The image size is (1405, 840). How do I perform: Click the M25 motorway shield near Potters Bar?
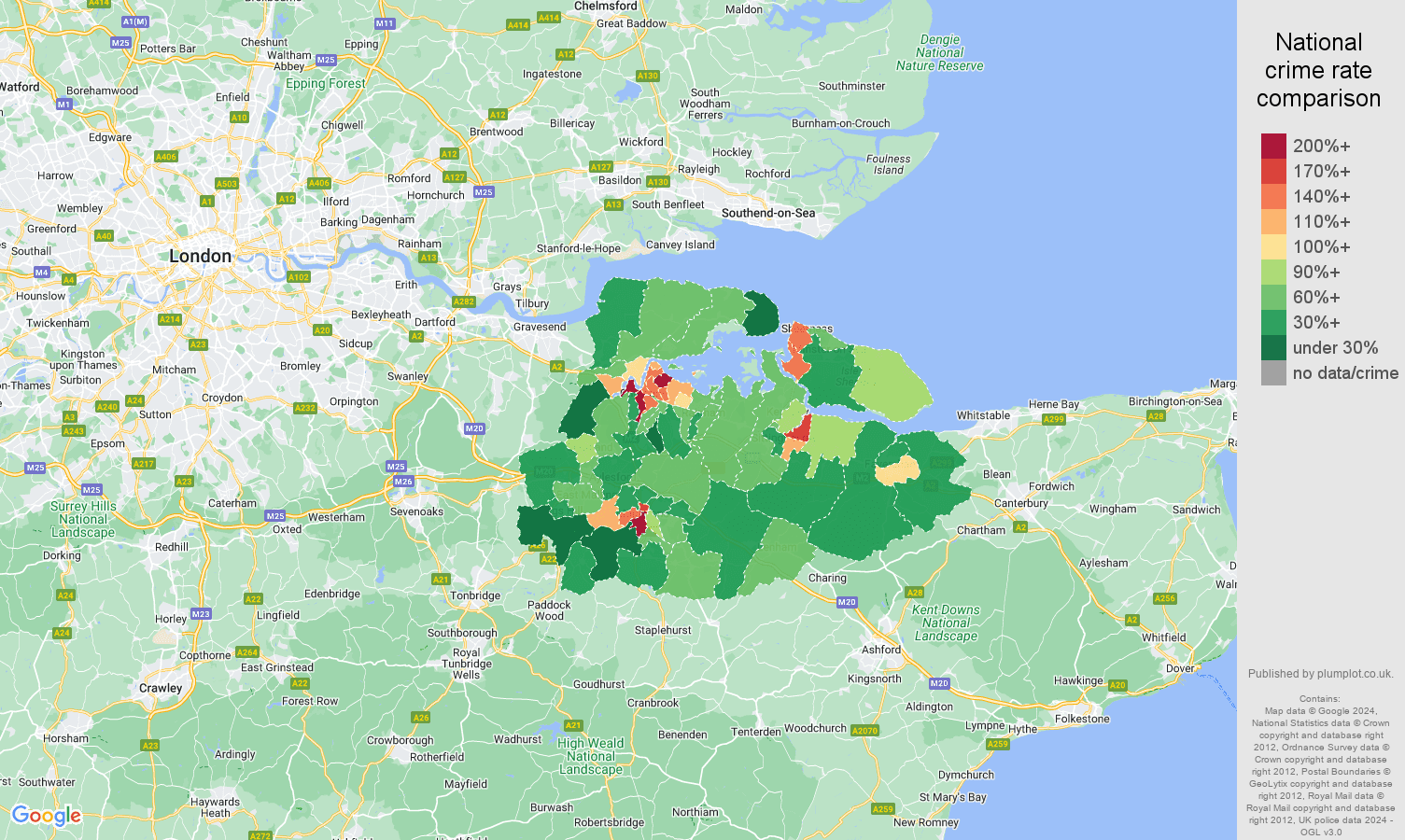[x=120, y=42]
